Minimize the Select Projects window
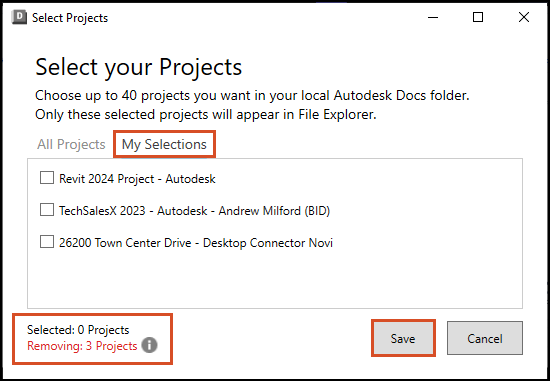 (433, 17)
